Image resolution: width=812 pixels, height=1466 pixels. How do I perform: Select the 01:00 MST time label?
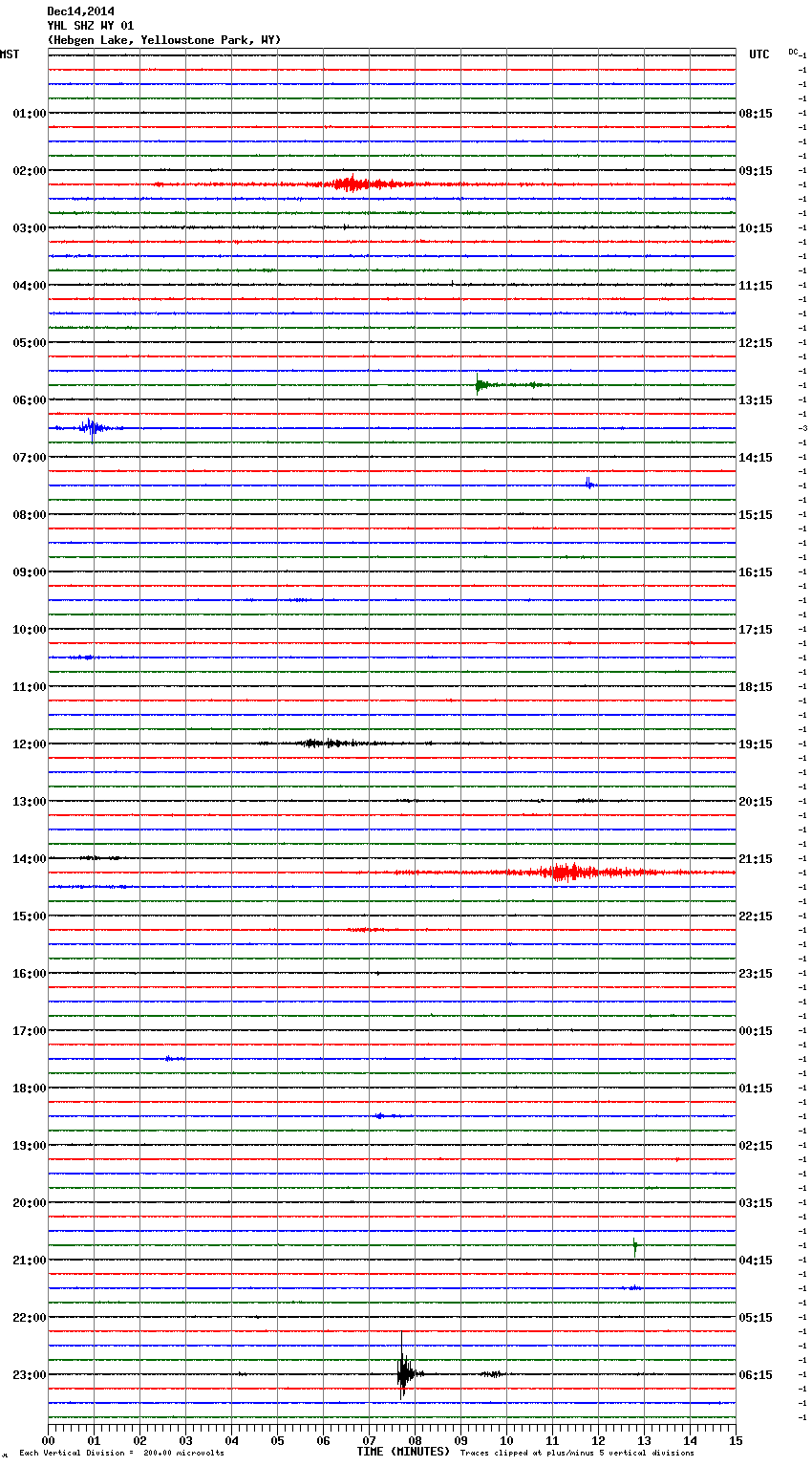(x=30, y=114)
